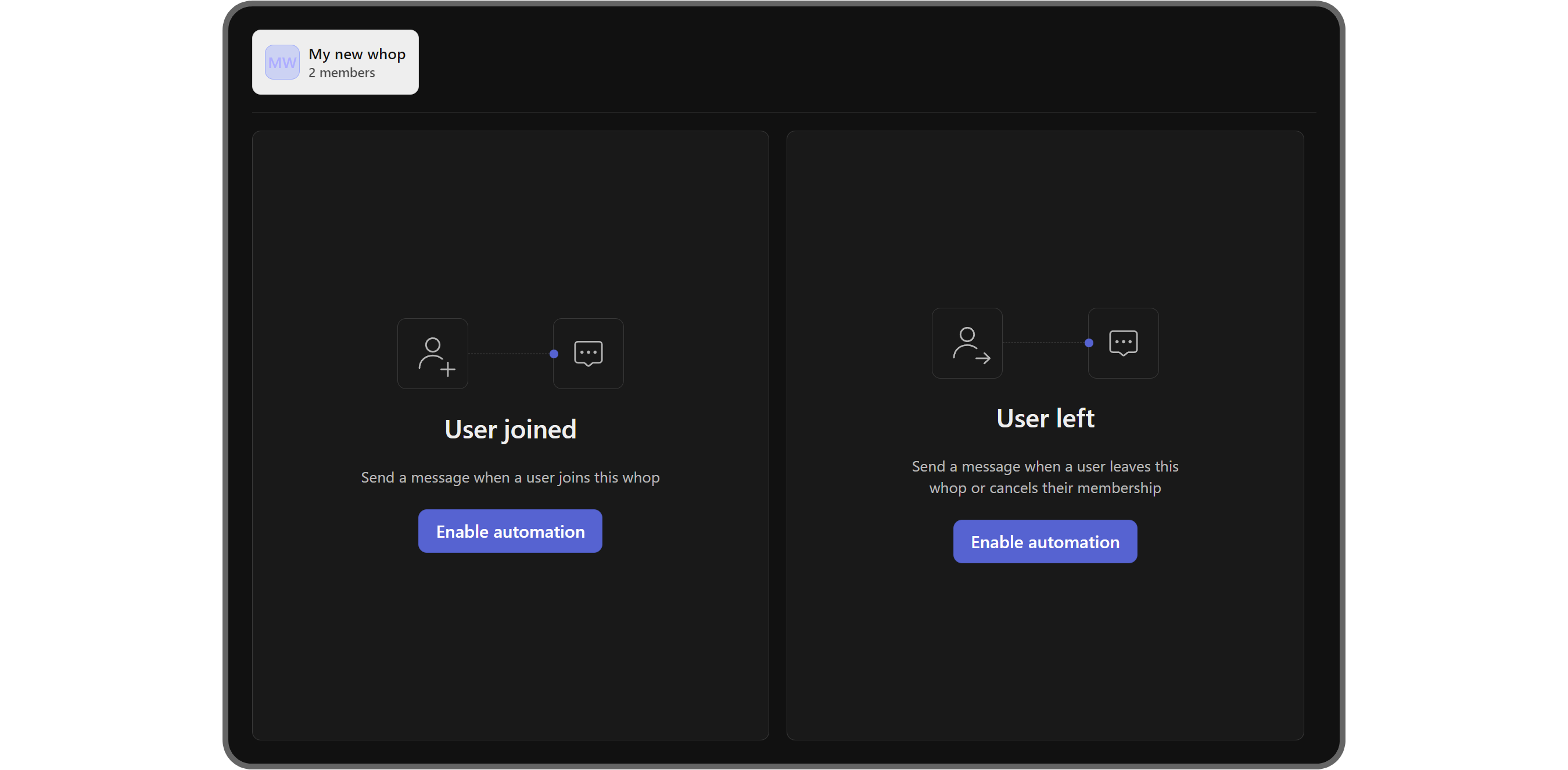Click the "user leaves this whop or cancels" description
1568x770 pixels.
[x=1045, y=477]
